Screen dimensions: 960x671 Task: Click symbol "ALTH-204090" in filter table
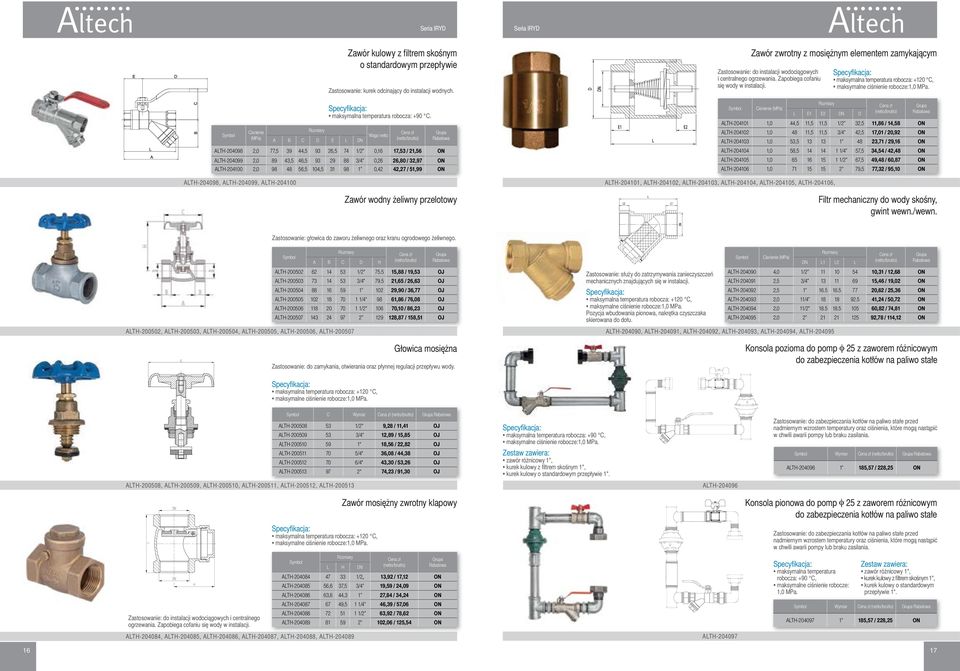[x=741, y=272]
